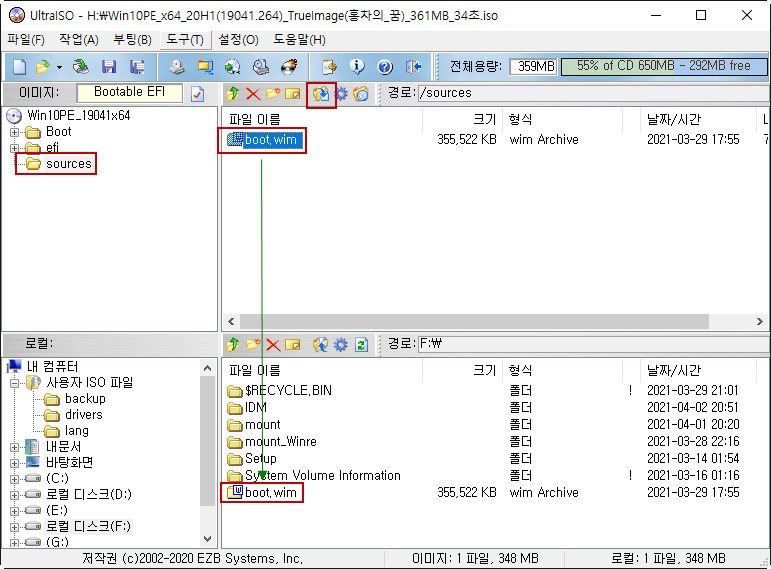This screenshot has height=569, width=771.
Task: Sort local list by 형식 column
Action: point(563,370)
